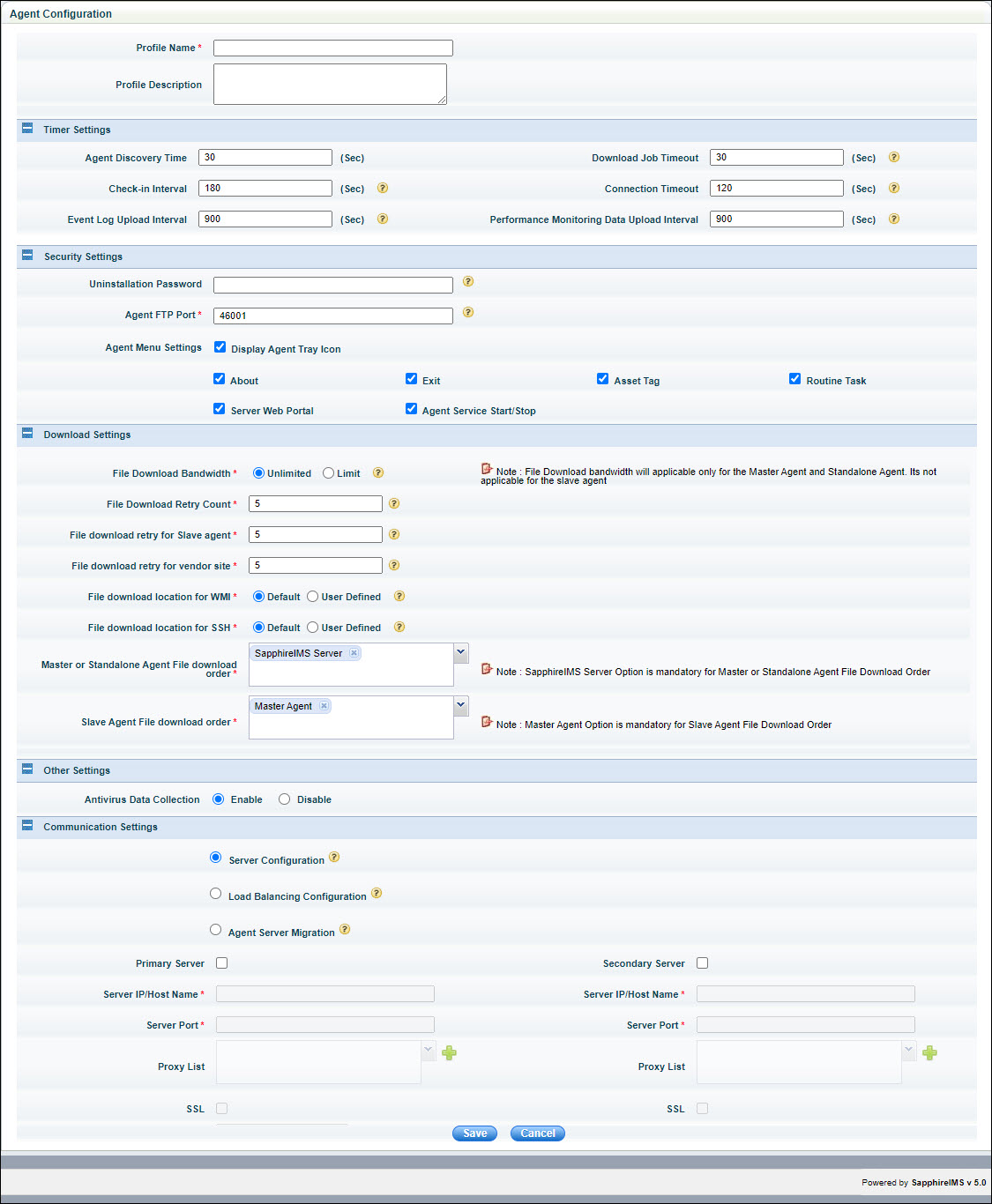Click help icon next to Load Balancing Configuration
This screenshot has height=1204, width=992.
(377, 894)
